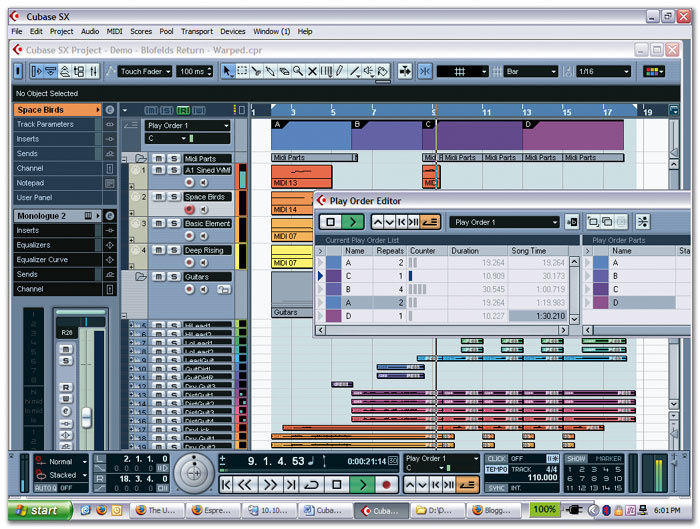
Task: Show the Event Infoline
Action: (50, 71)
